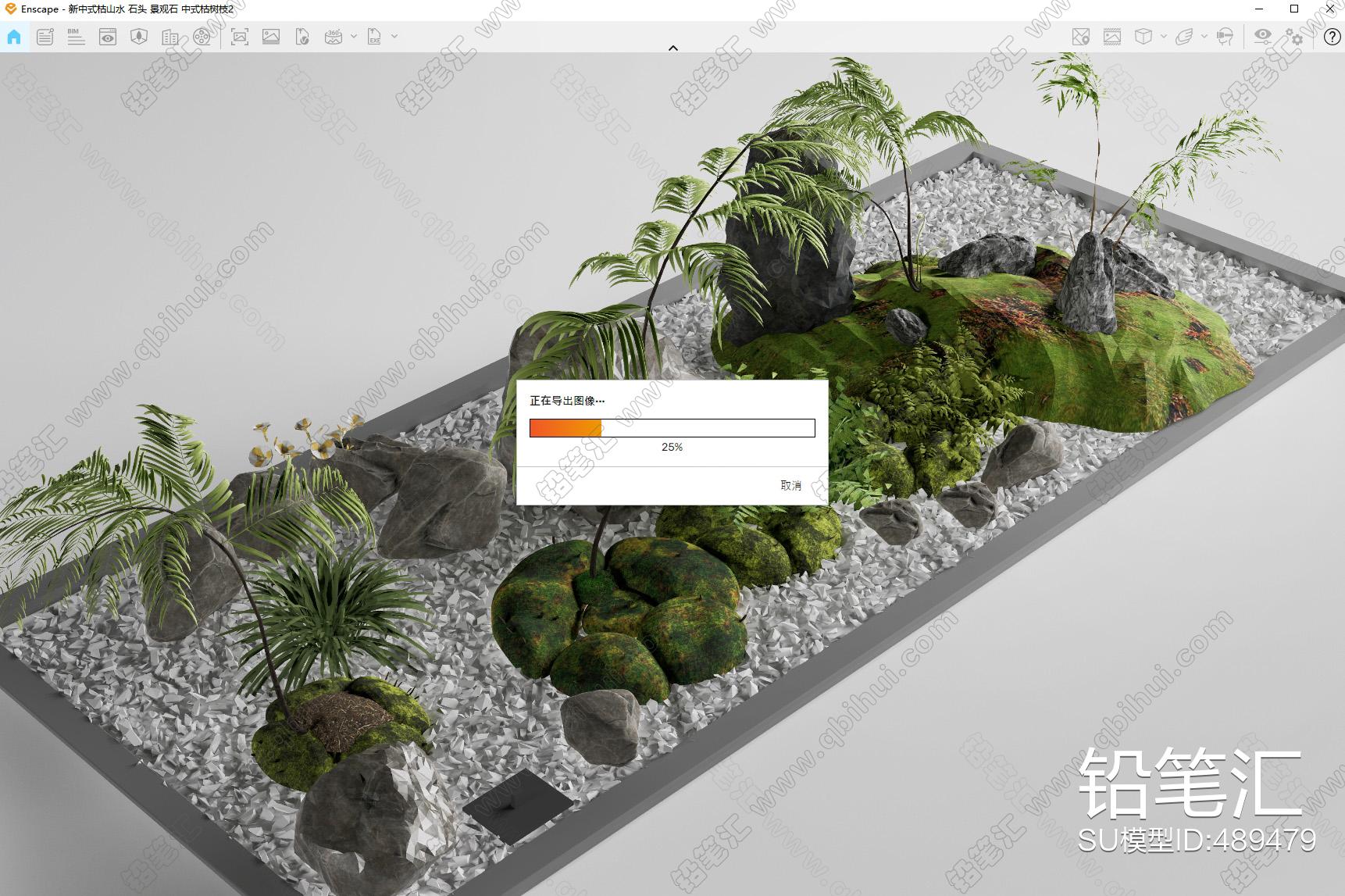Click the 360 panorama render icon
The height and width of the screenshot is (896, 1345).
[x=334, y=37]
